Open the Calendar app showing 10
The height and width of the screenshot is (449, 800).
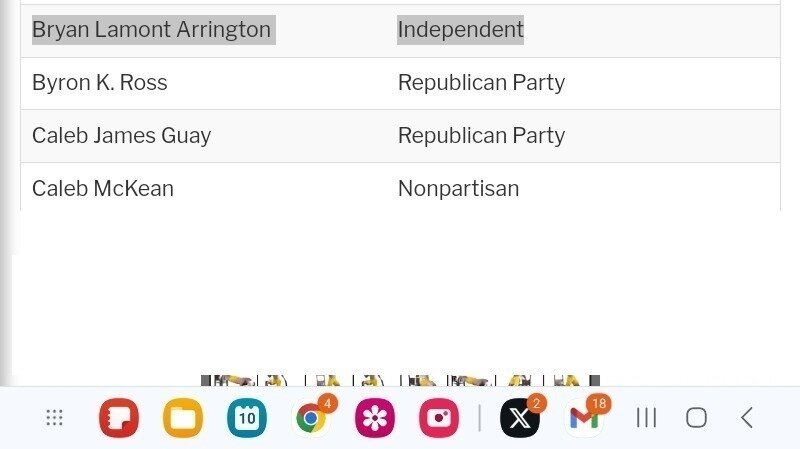[x=247, y=418]
